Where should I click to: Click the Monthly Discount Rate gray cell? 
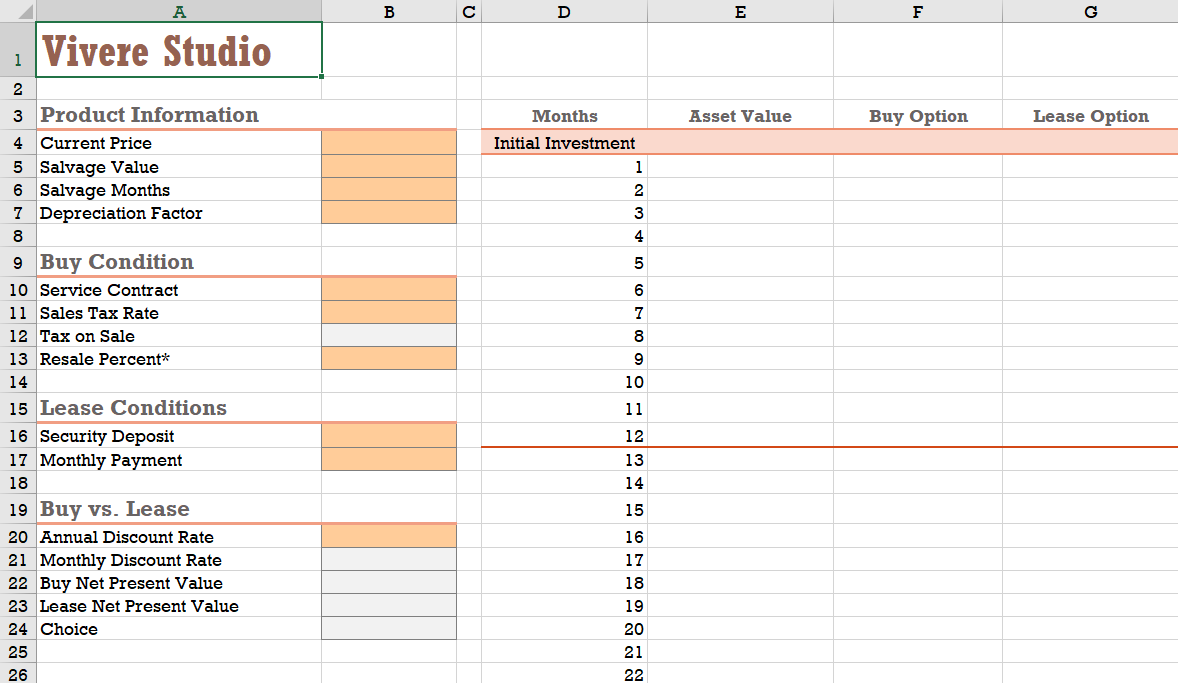point(388,559)
